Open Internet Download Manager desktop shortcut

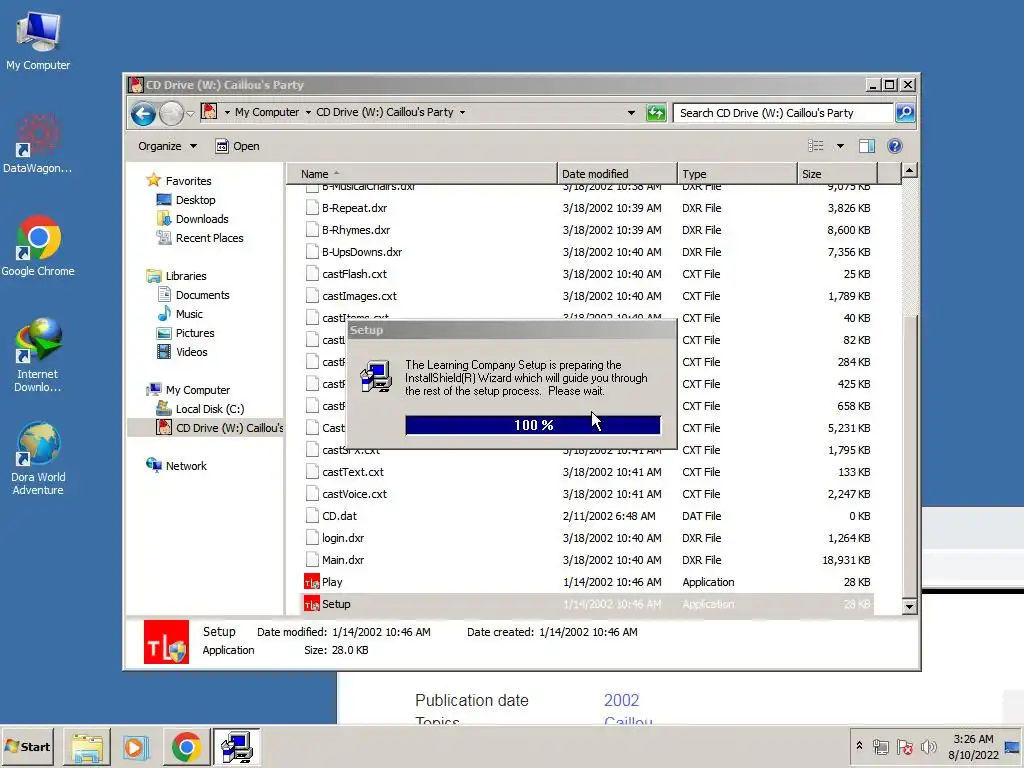[x=38, y=355]
